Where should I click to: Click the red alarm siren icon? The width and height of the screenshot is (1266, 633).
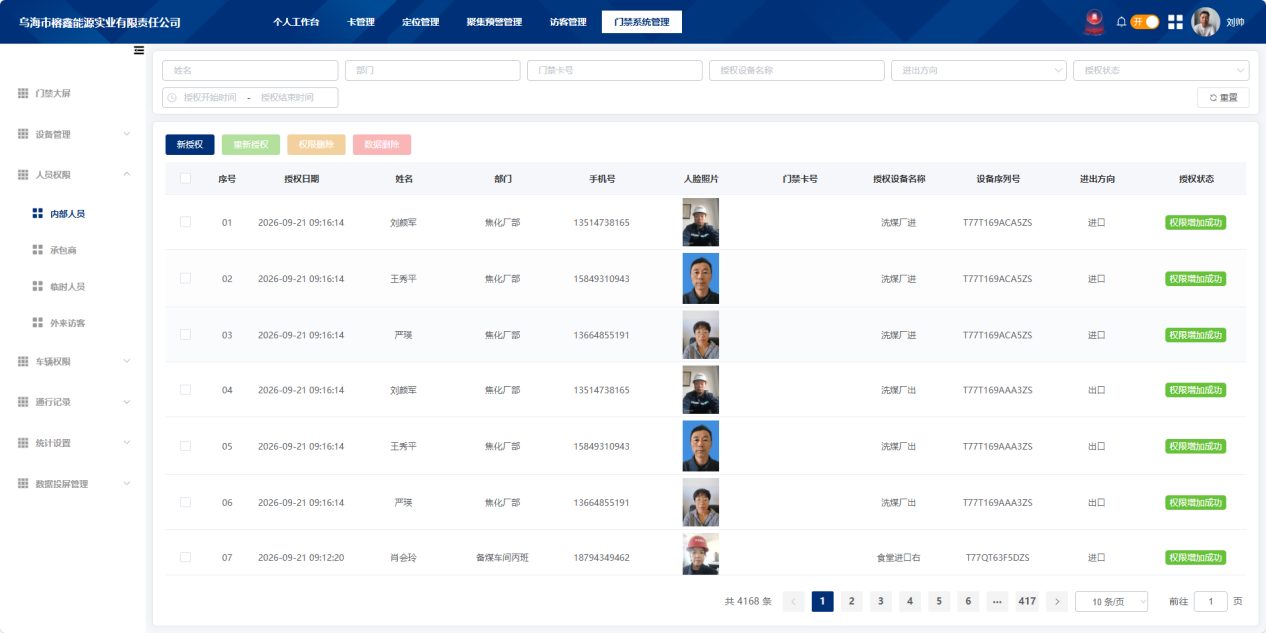coord(1094,22)
